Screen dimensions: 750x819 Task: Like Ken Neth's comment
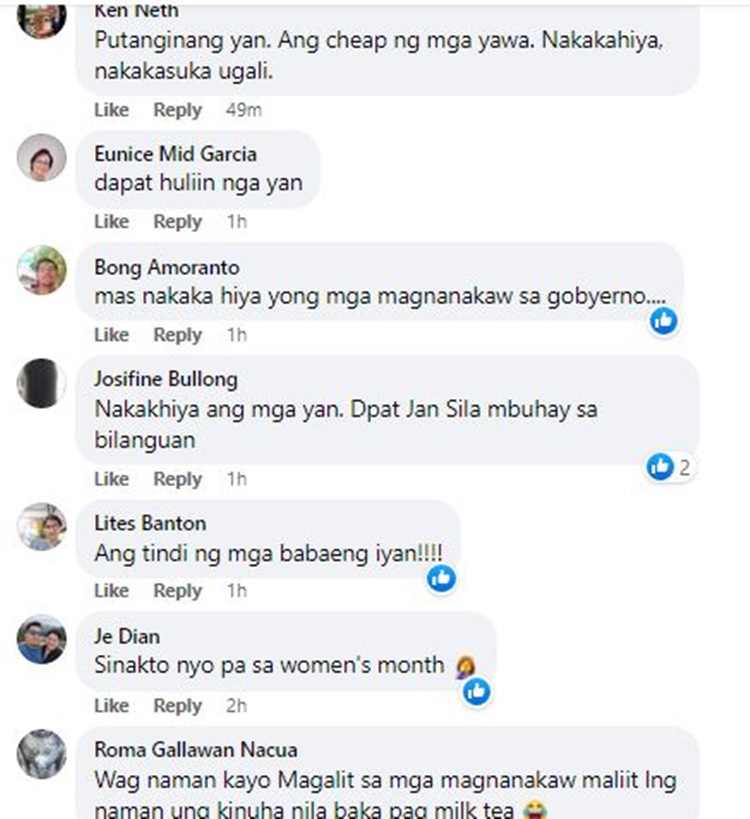tap(111, 110)
